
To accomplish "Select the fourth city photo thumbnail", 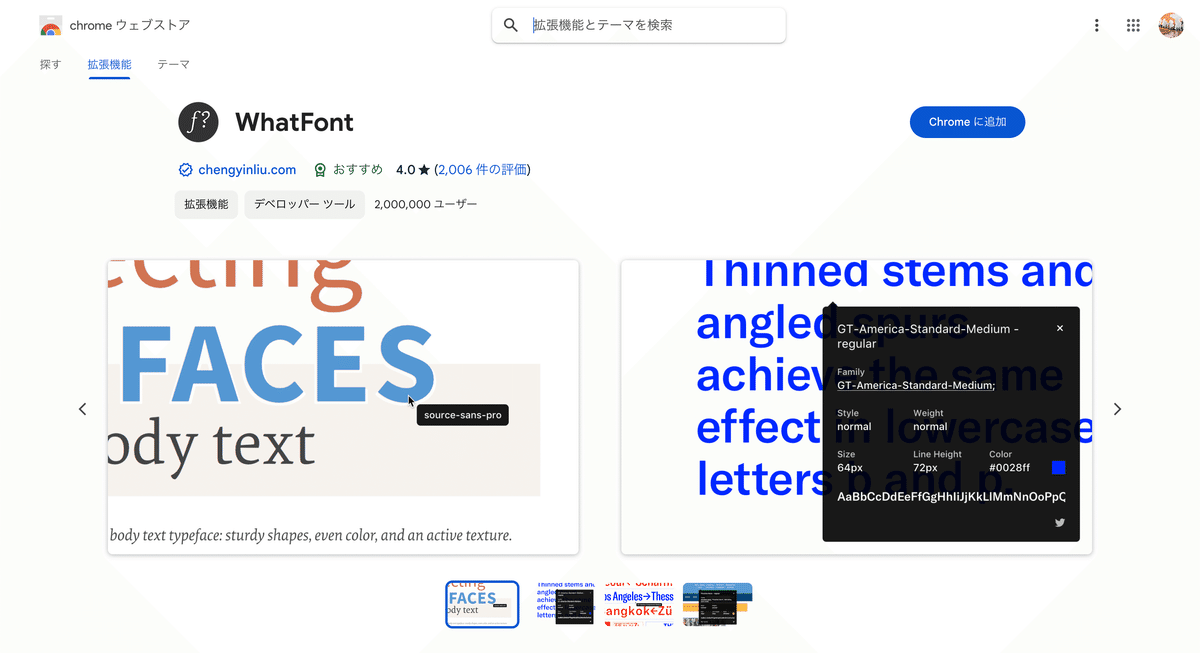I will (717, 604).
